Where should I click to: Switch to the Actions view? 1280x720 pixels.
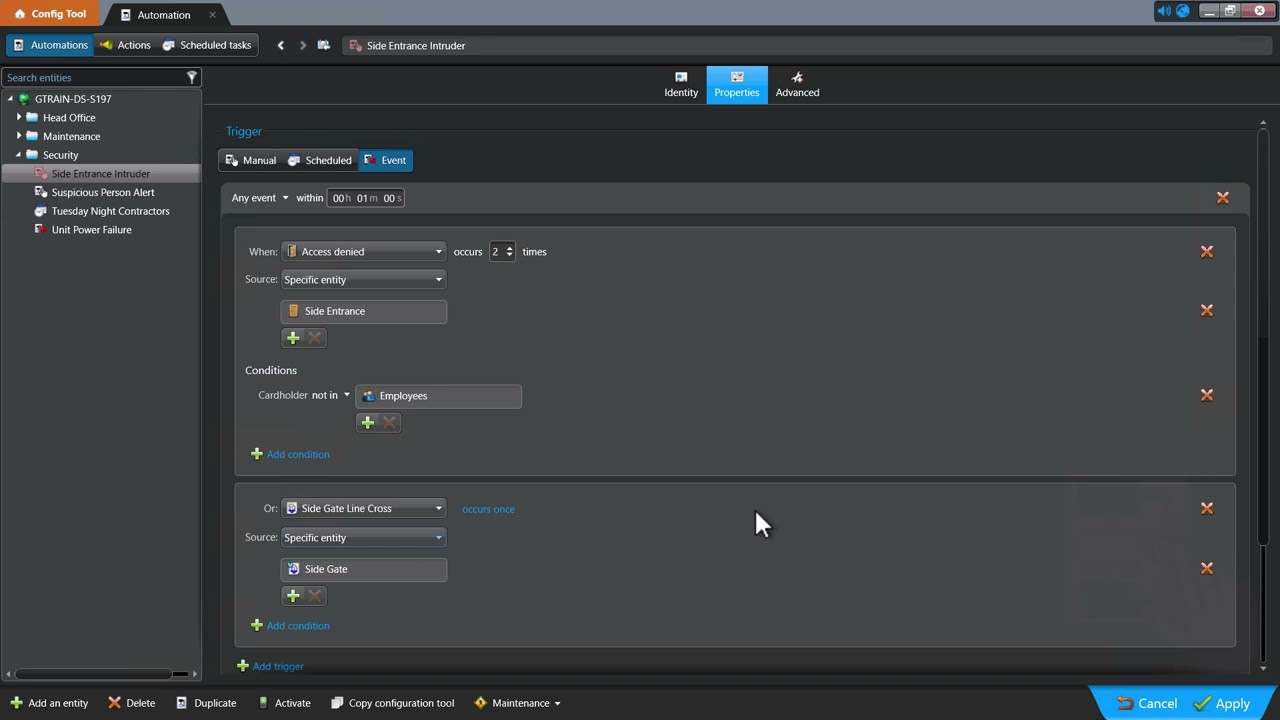pos(125,45)
